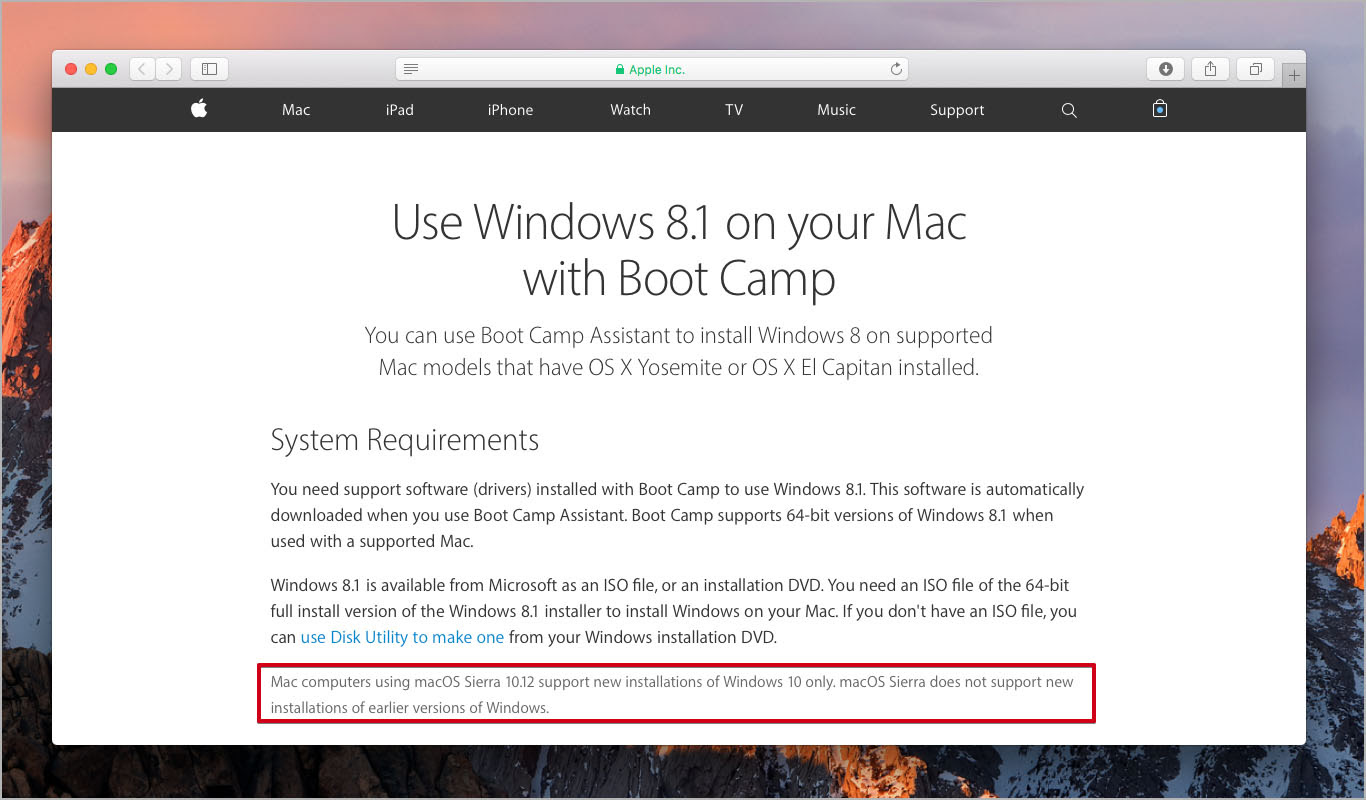Minimize Safari with the yellow button
The image size is (1366, 800).
click(91, 69)
